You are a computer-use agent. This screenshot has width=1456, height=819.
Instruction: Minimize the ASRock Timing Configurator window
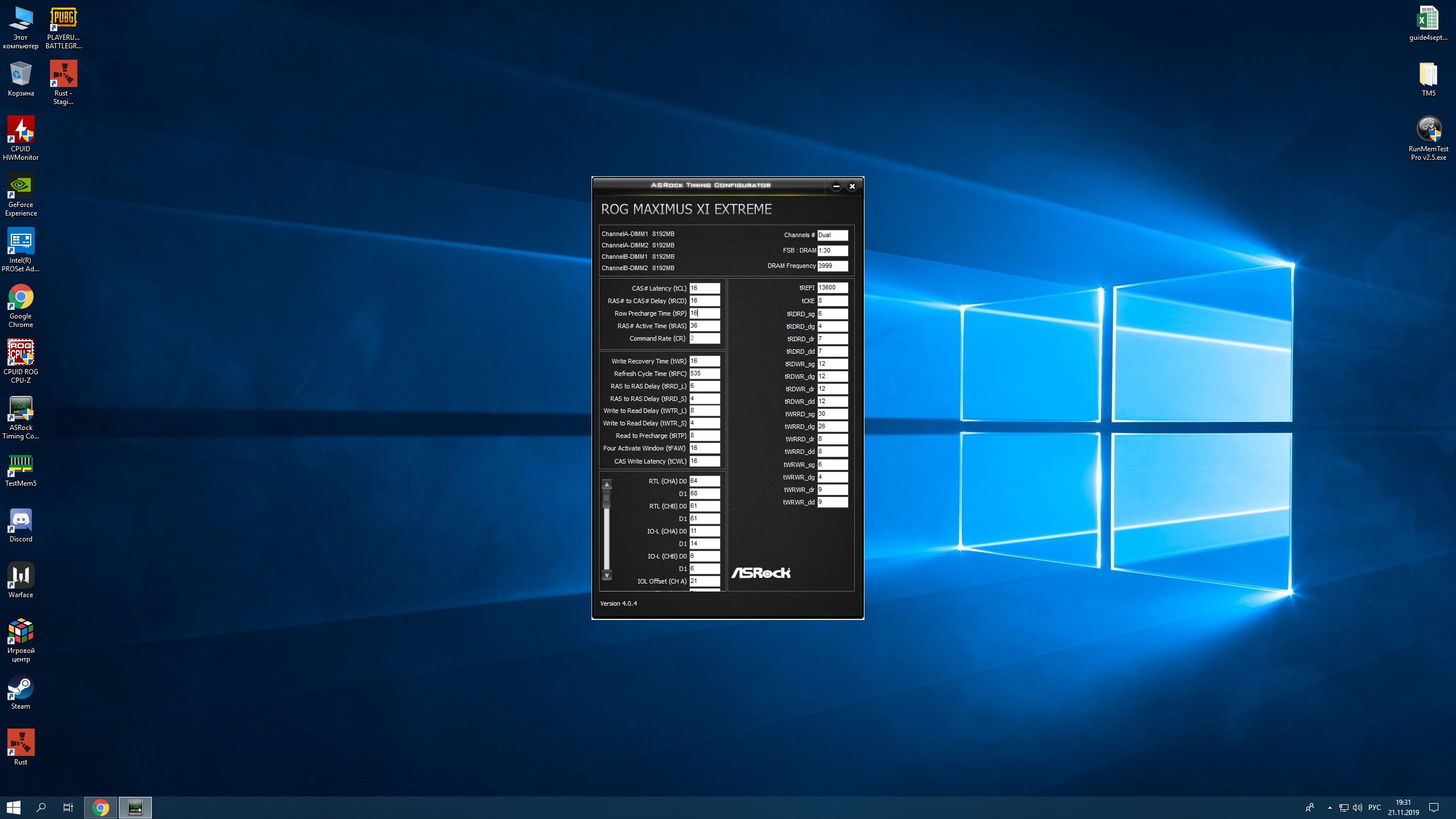836,187
